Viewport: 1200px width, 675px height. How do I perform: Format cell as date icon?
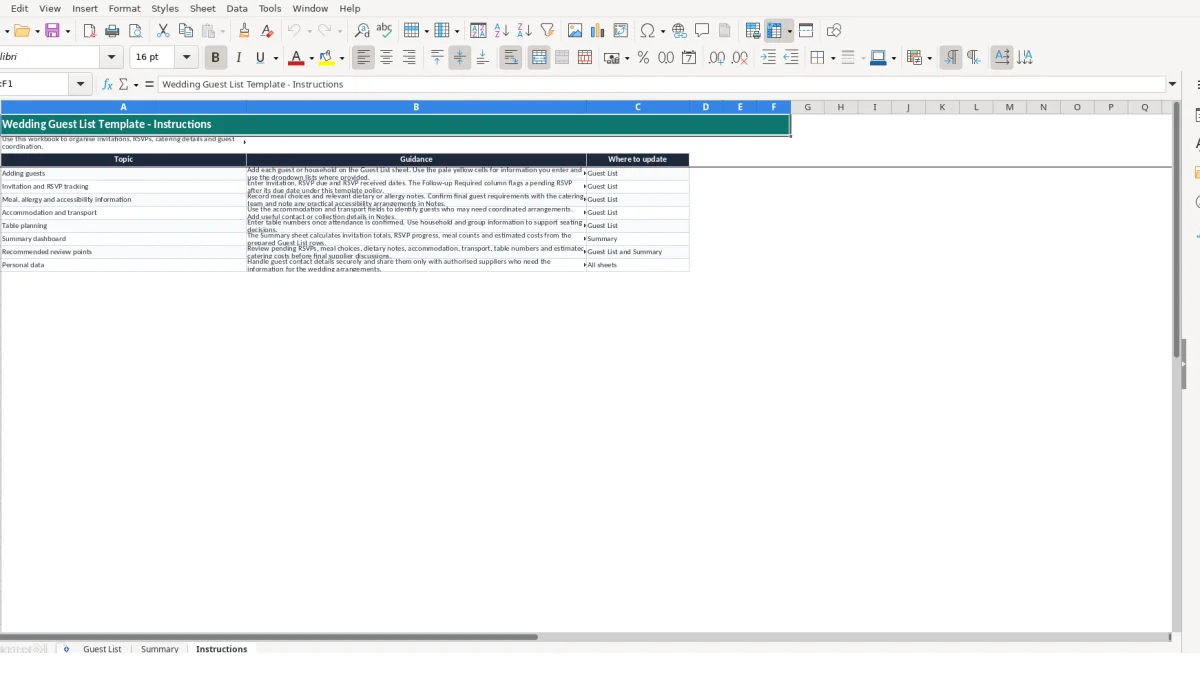tap(689, 58)
